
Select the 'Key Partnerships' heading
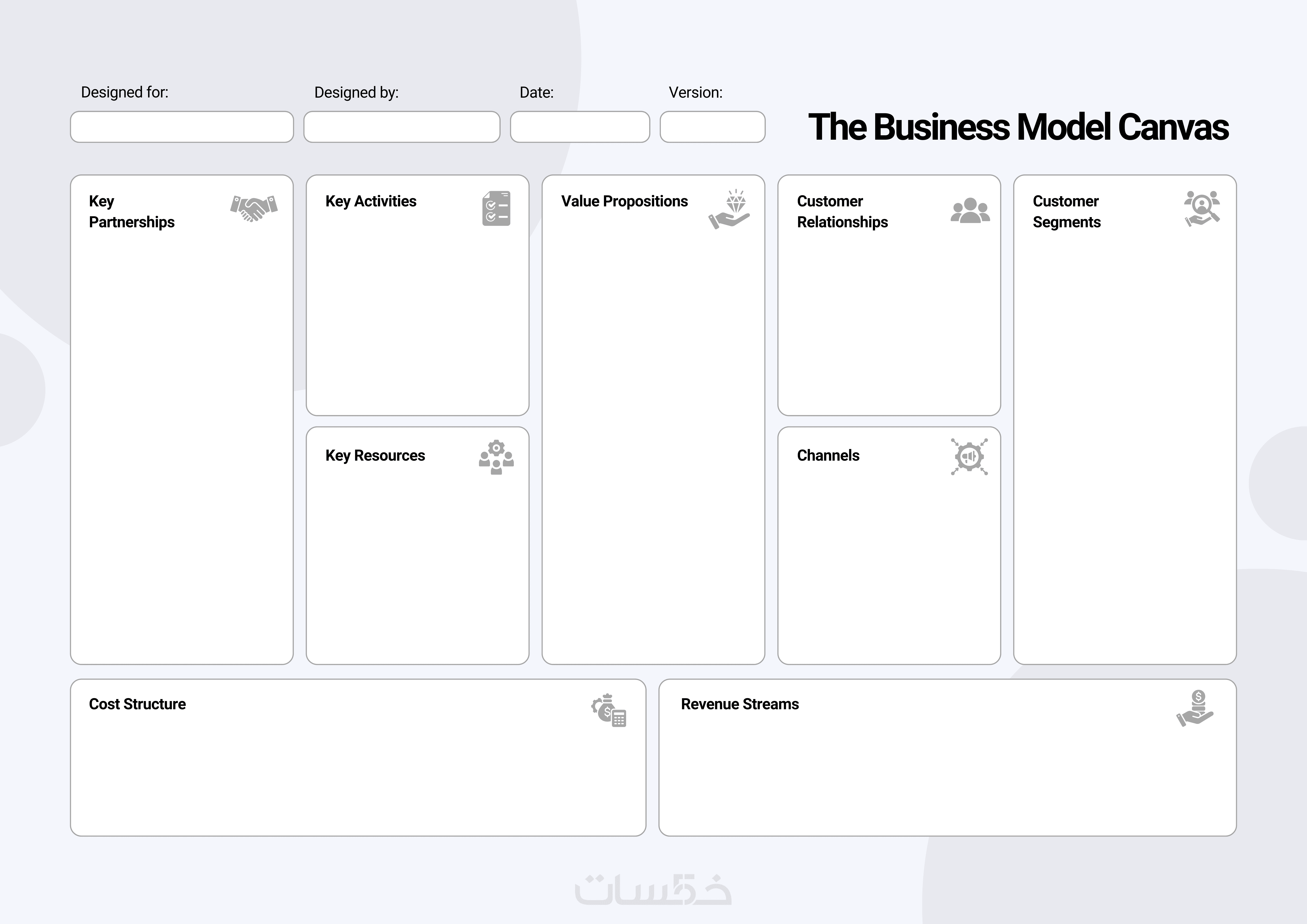(132, 212)
